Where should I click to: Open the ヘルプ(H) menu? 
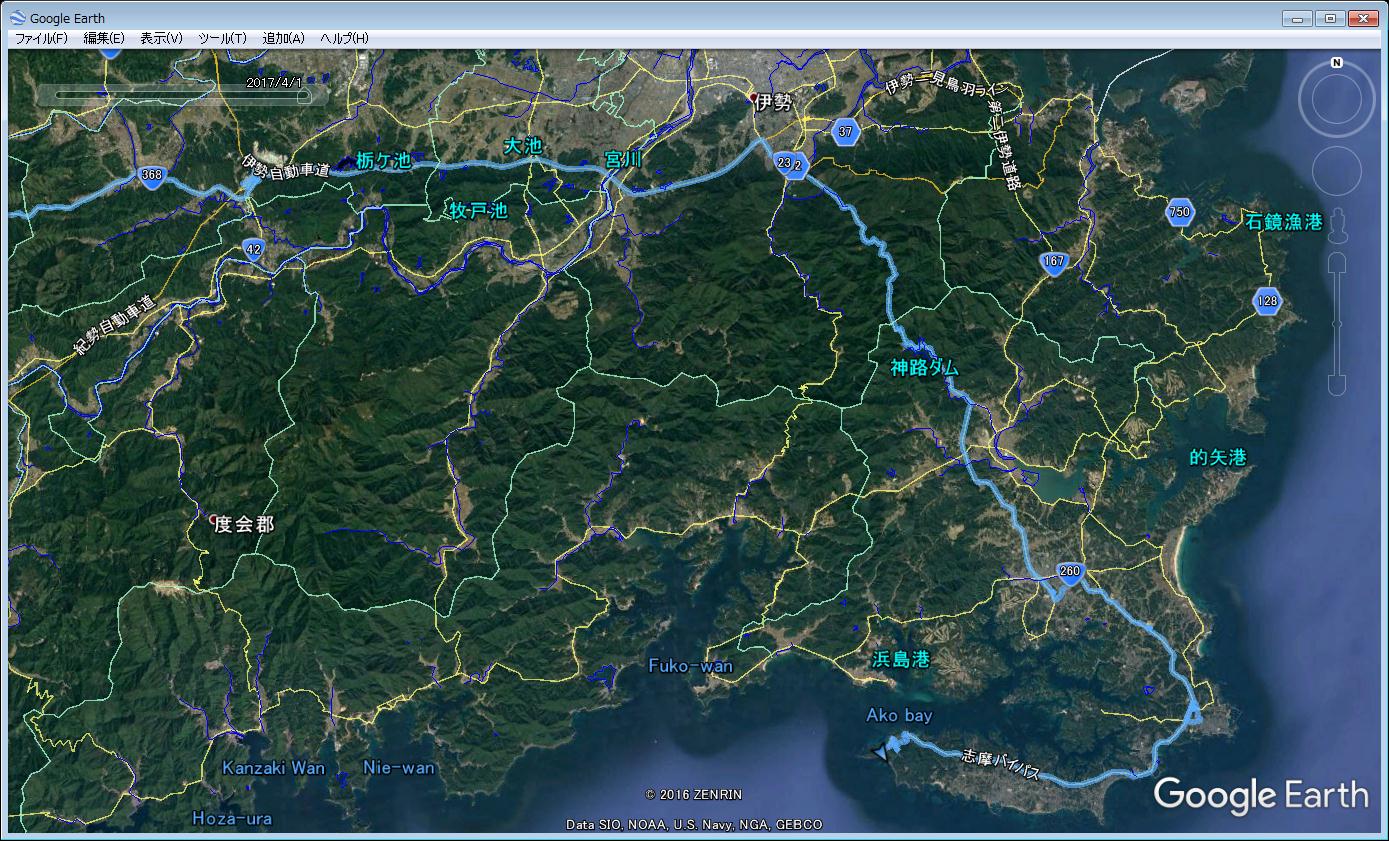point(344,38)
